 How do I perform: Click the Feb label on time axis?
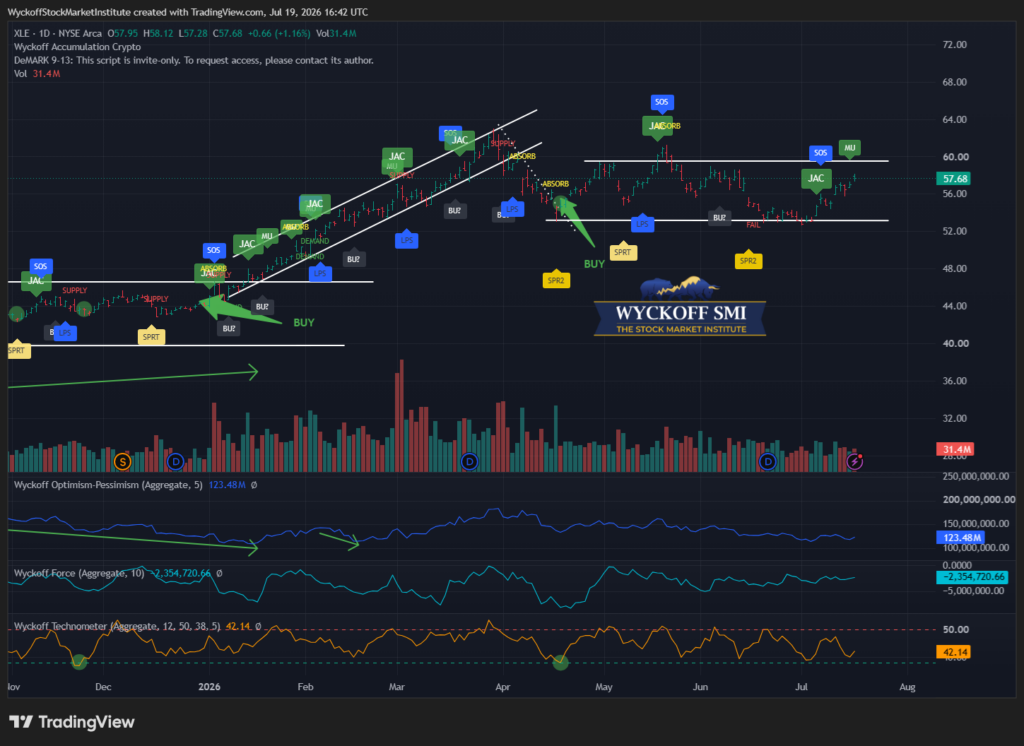coord(305,687)
